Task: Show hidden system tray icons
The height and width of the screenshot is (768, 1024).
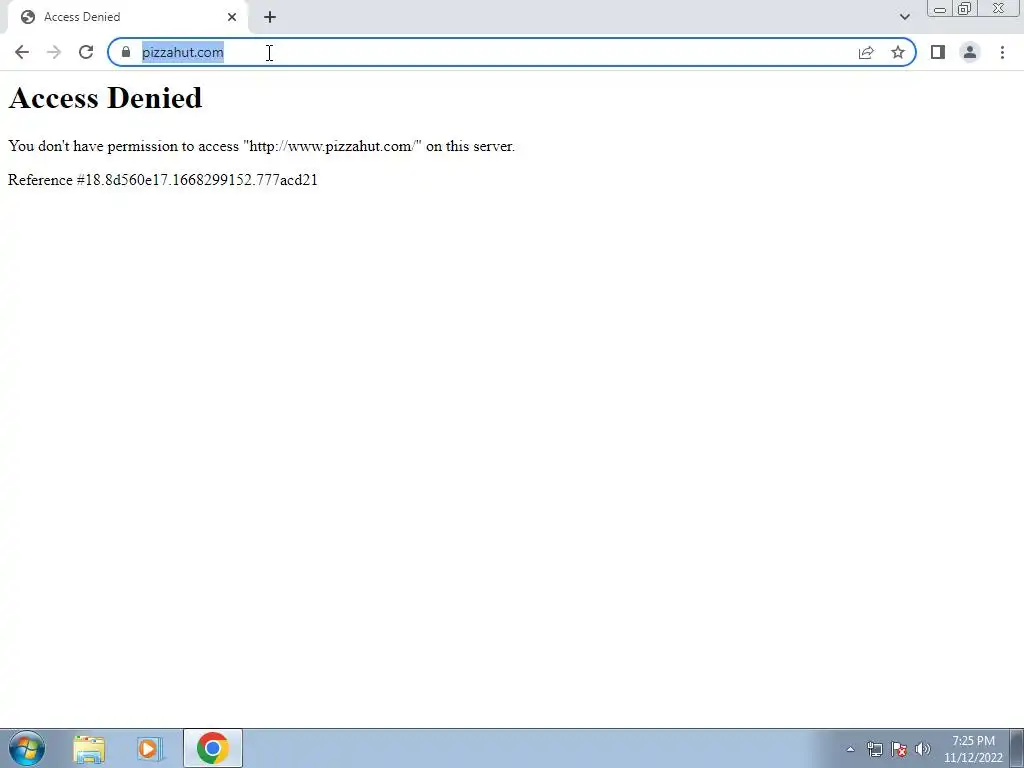Action: (850, 749)
